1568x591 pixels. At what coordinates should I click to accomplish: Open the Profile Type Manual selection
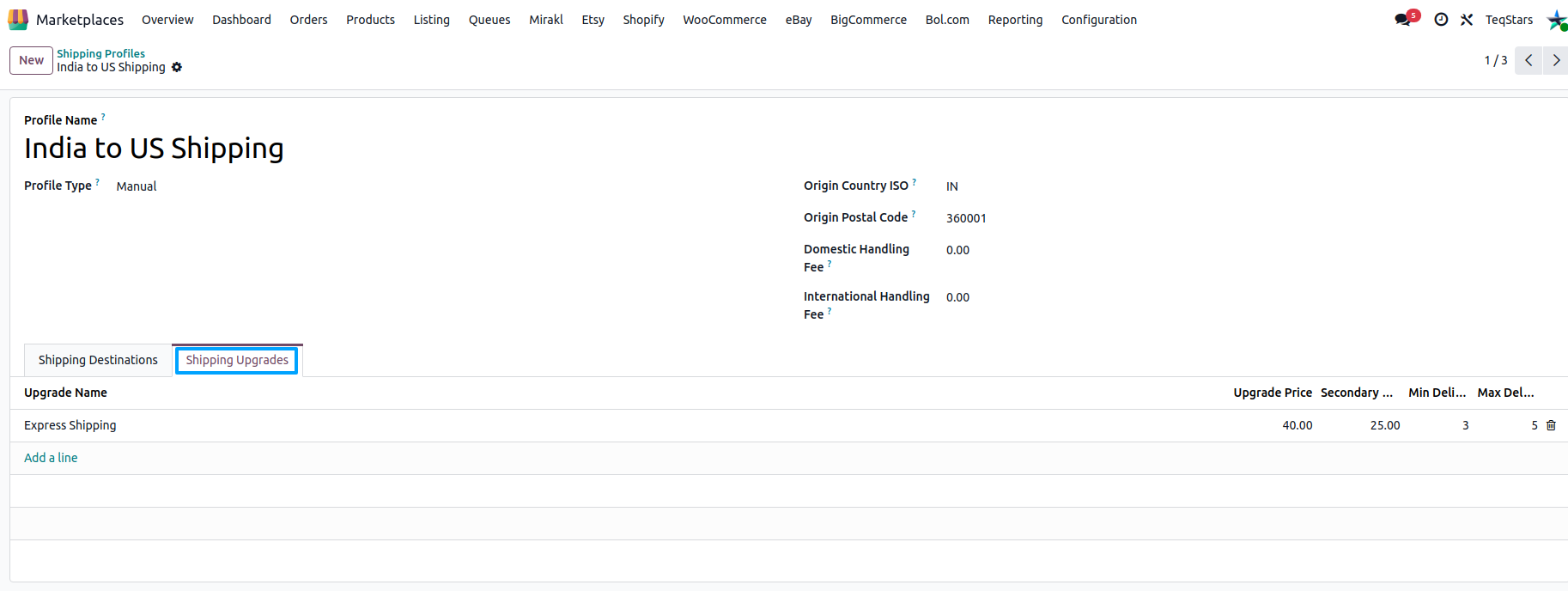137,186
